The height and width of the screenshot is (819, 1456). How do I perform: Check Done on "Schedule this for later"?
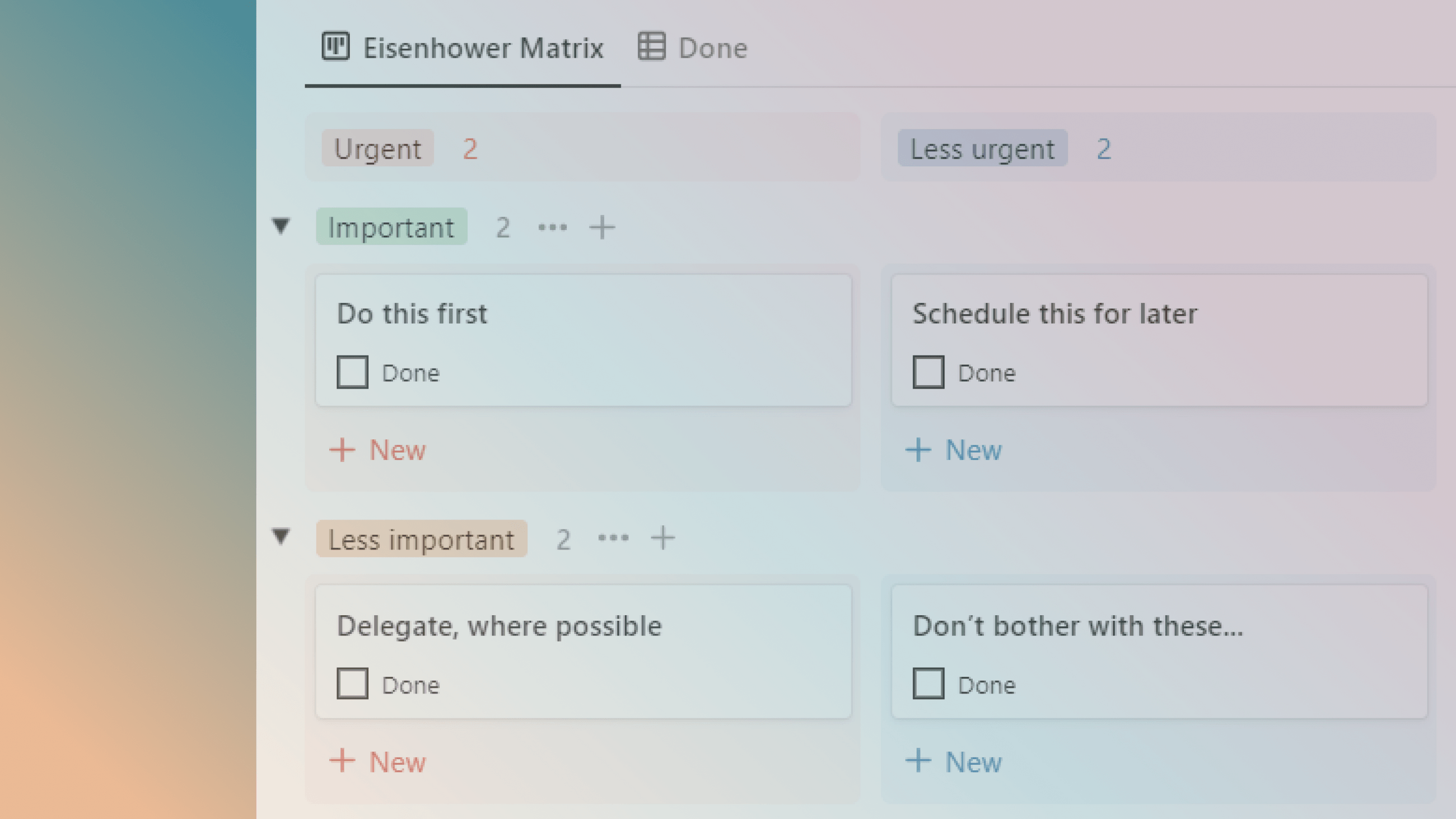(x=927, y=372)
